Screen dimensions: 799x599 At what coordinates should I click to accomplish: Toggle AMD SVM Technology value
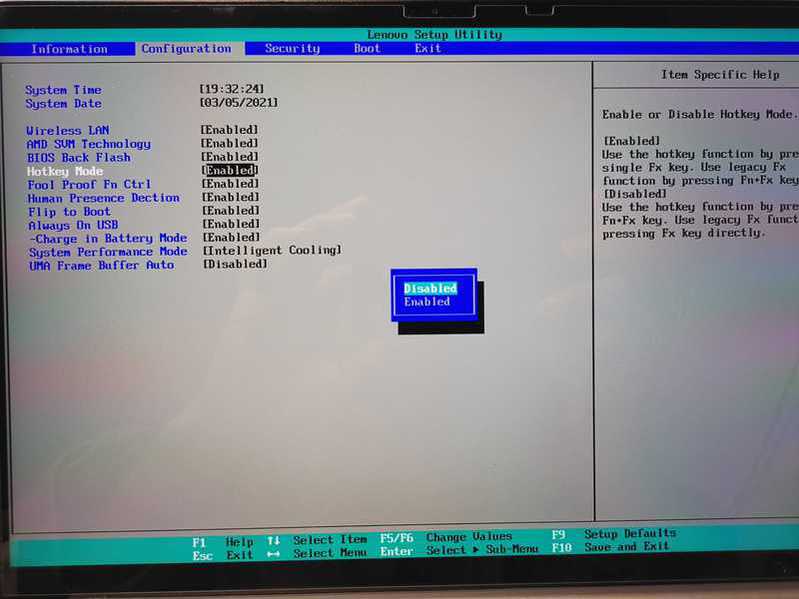click(229, 144)
